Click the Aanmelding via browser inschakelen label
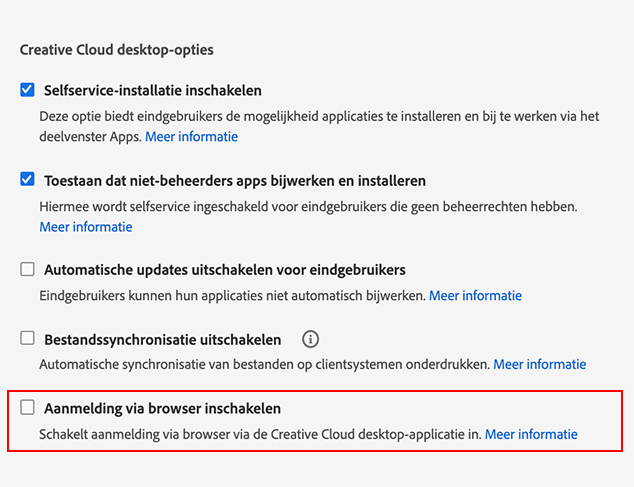 click(162, 408)
